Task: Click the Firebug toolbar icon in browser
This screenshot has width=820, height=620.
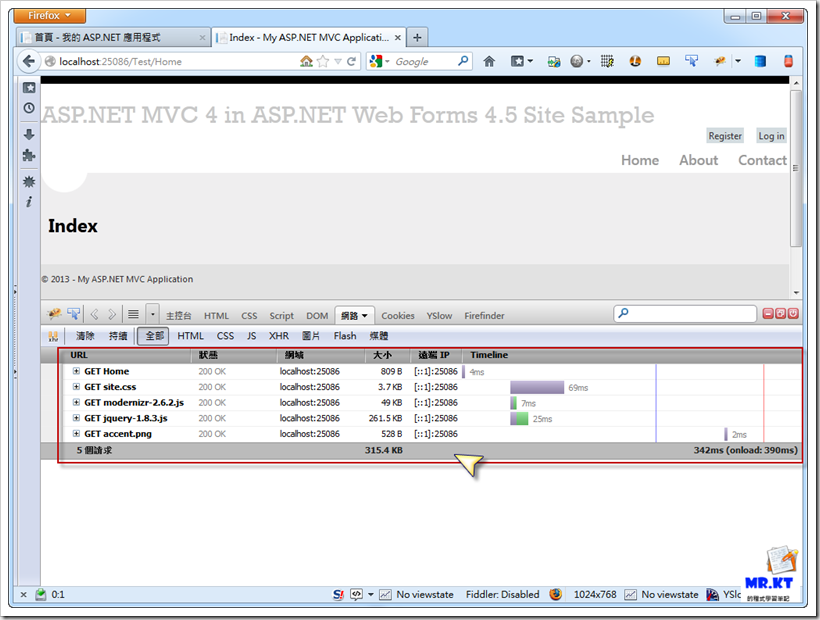Action: click(720, 62)
